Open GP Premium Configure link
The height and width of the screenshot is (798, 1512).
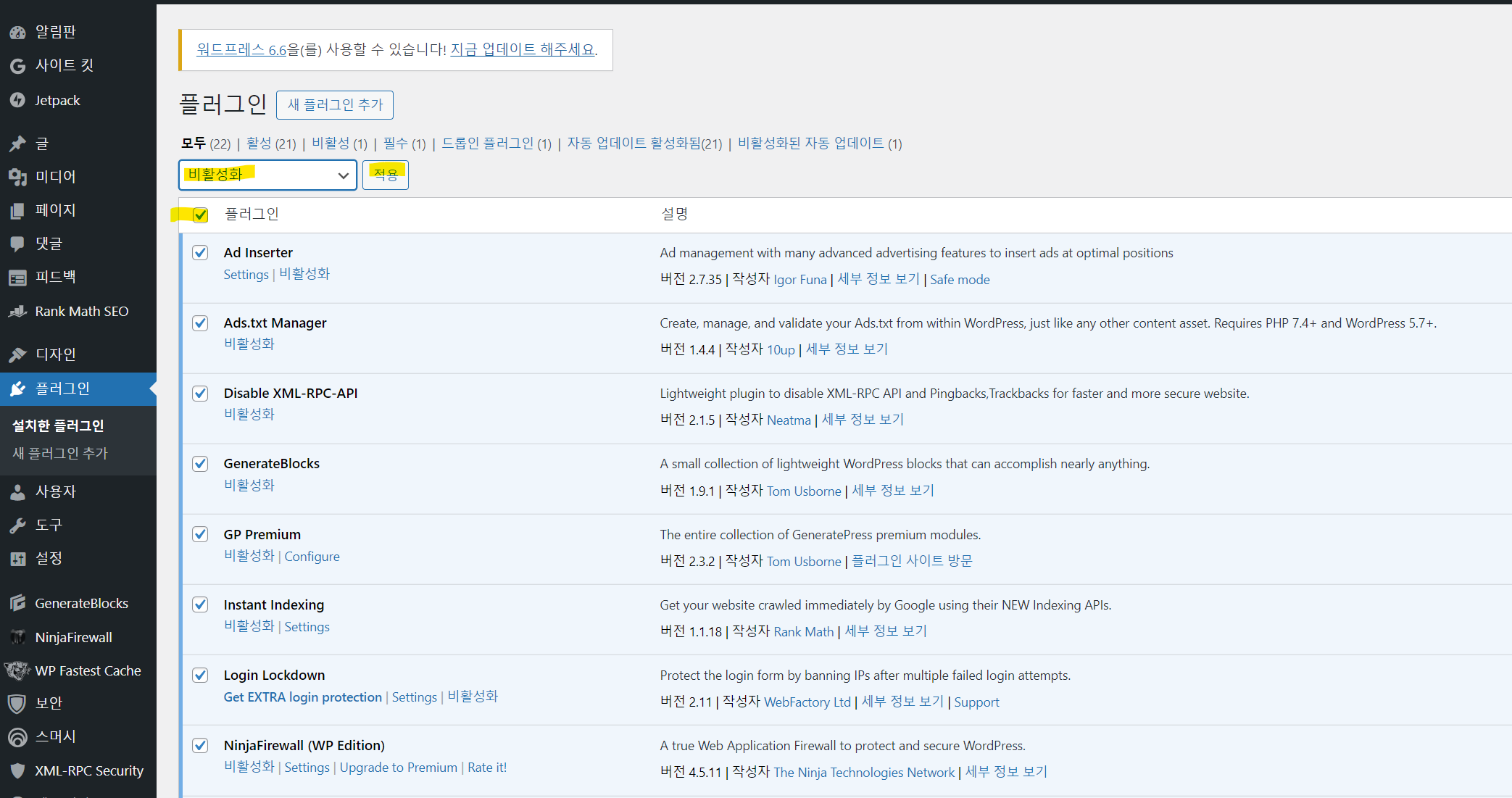(x=312, y=557)
